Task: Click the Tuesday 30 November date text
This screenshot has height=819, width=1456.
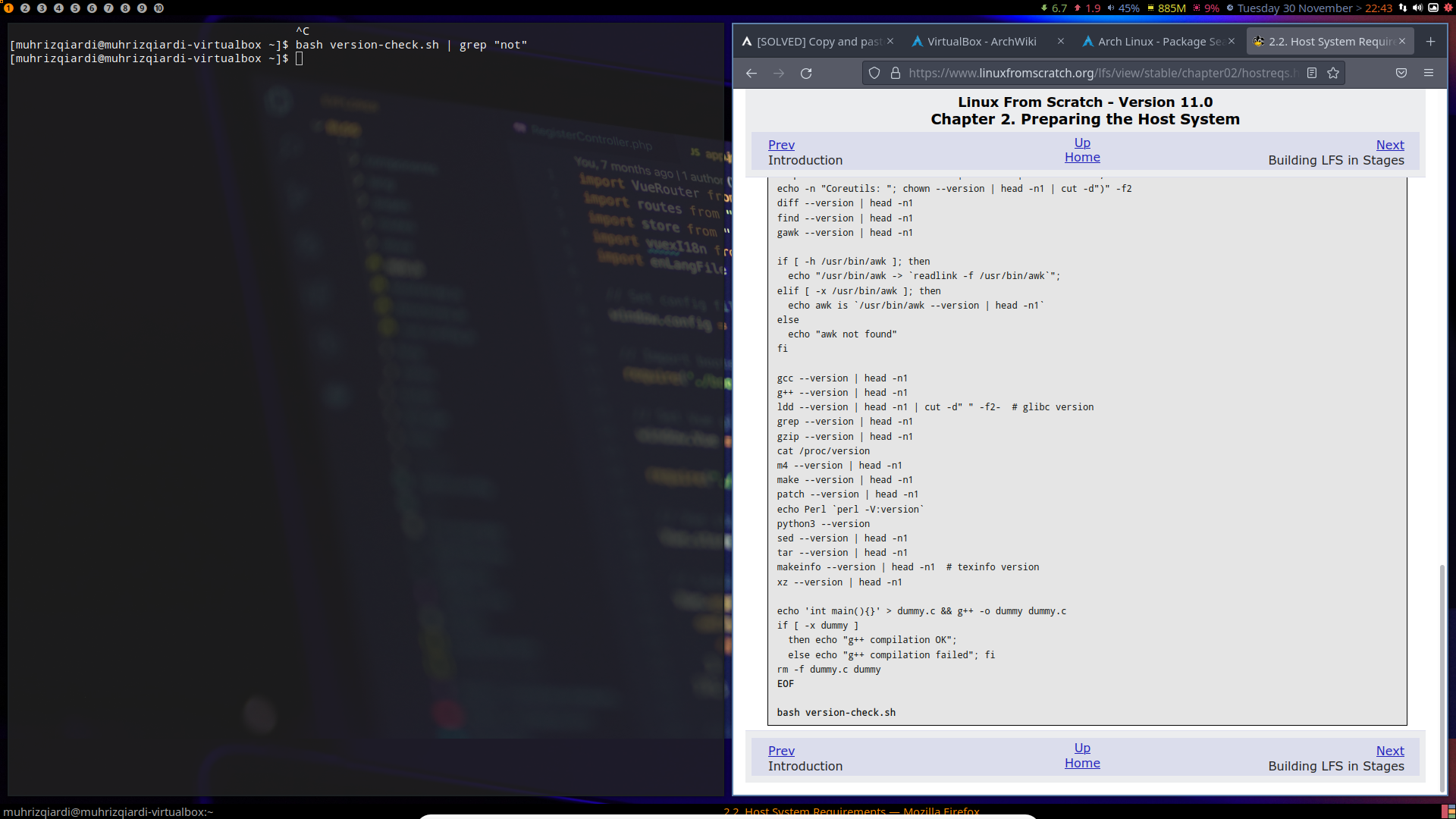Action: click(x=1294, y=8)
